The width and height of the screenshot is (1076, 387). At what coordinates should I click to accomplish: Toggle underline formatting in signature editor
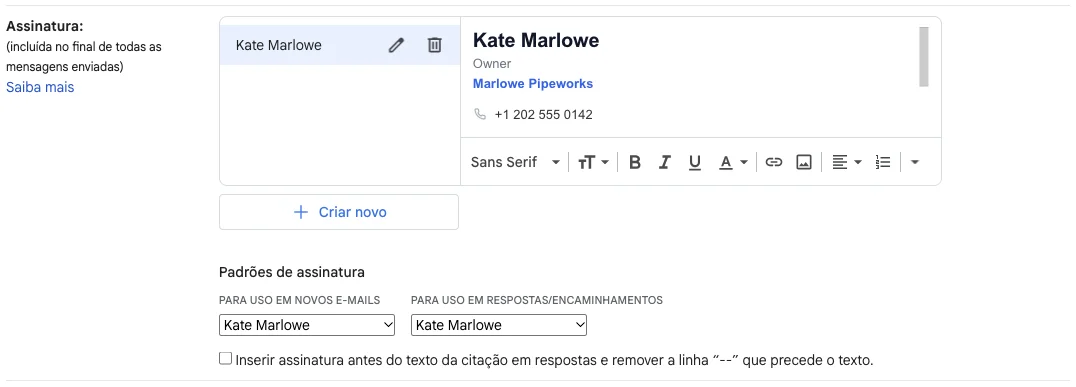click(694, 163)
